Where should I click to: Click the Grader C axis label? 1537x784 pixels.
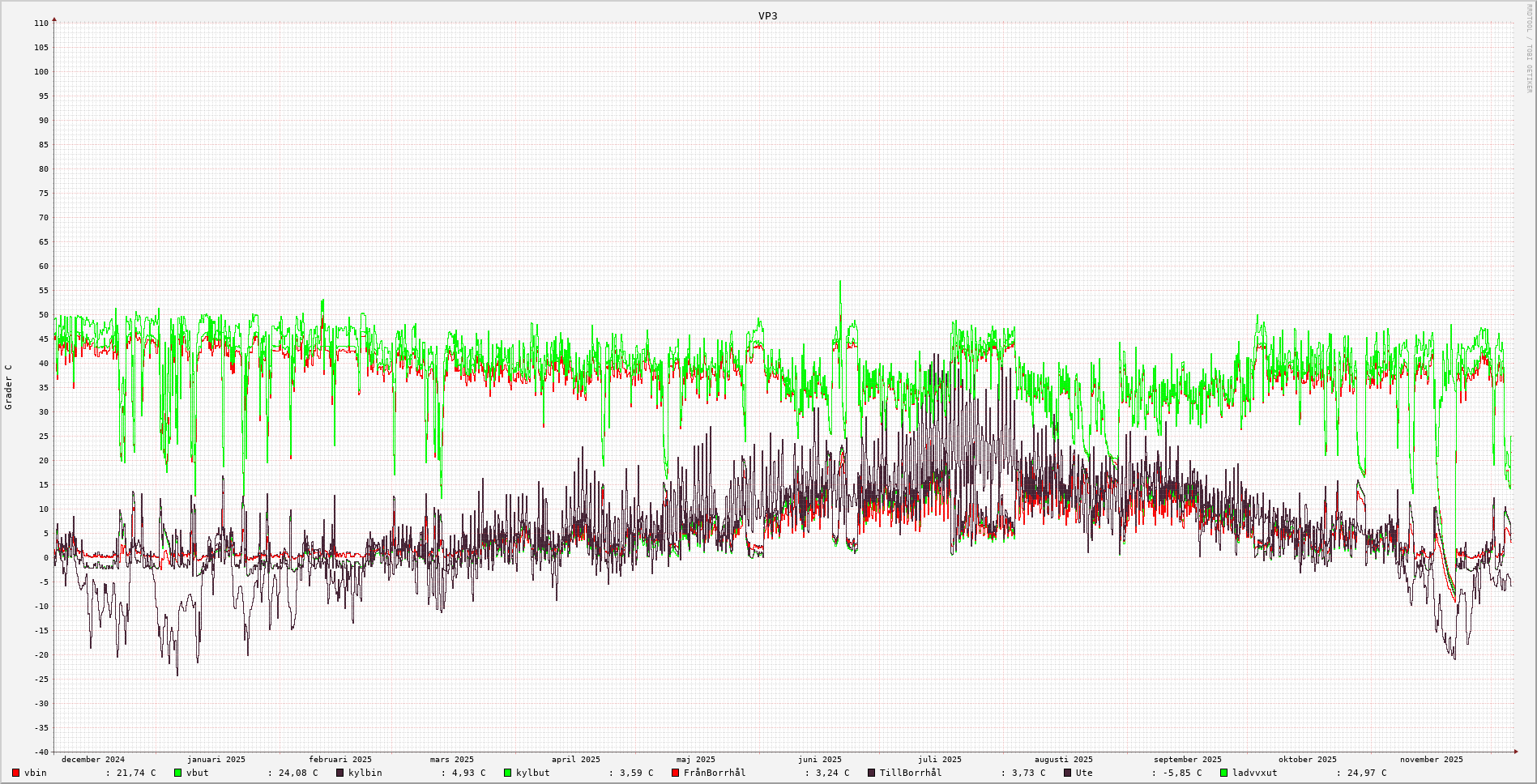coord(9,386)
